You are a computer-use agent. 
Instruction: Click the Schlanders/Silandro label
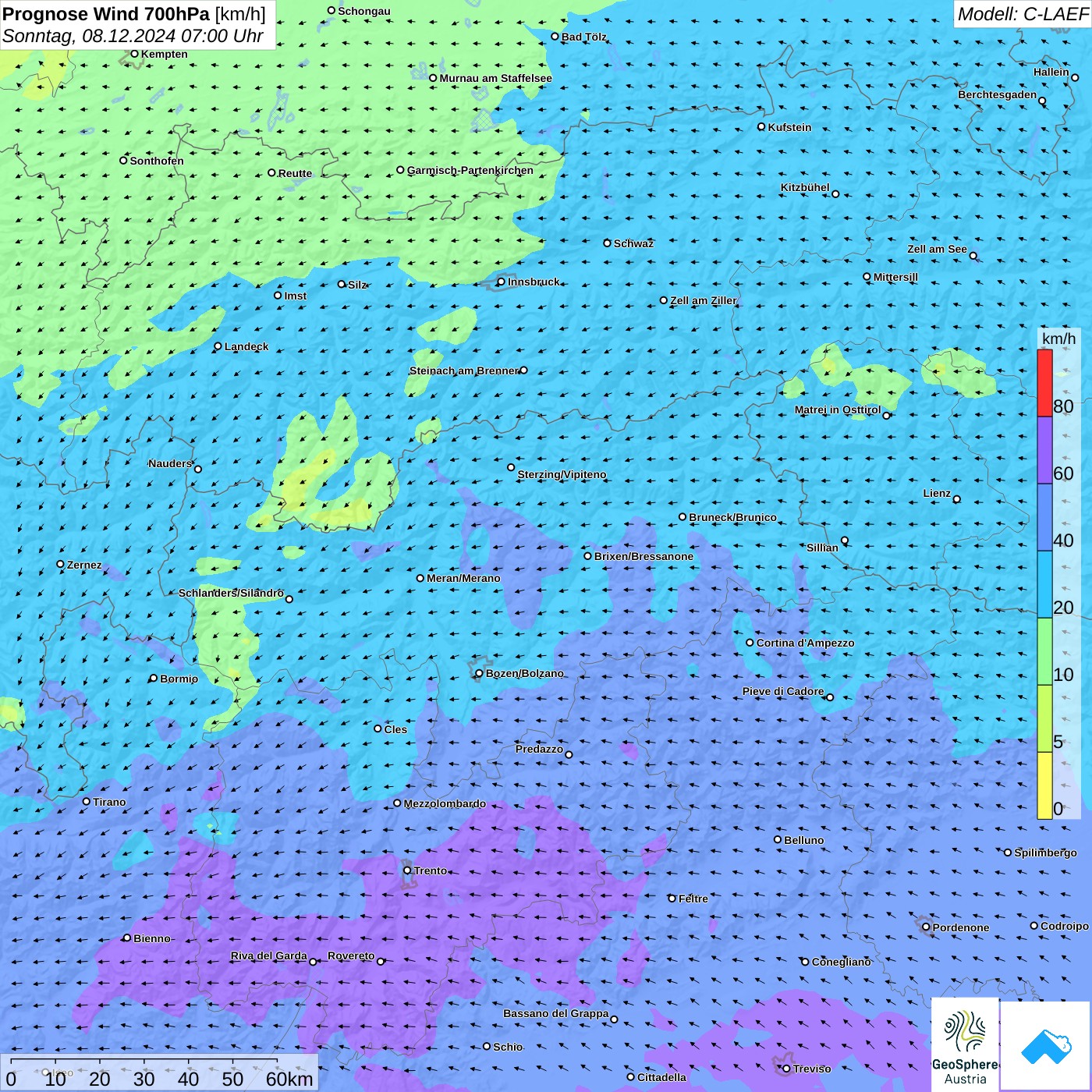click(x=231, y=593)
